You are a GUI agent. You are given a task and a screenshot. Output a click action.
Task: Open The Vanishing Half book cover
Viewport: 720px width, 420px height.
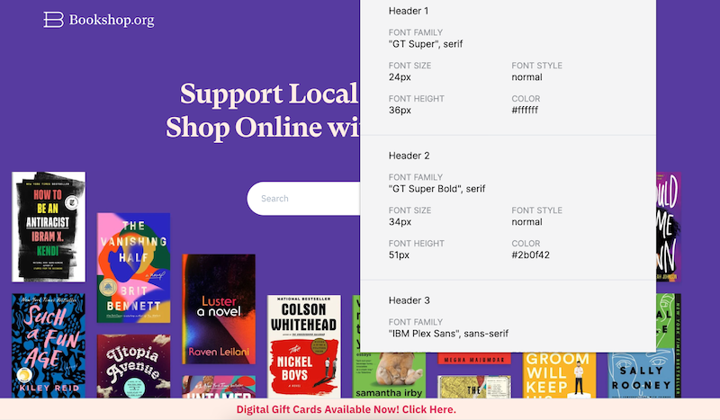pos(134,268)
